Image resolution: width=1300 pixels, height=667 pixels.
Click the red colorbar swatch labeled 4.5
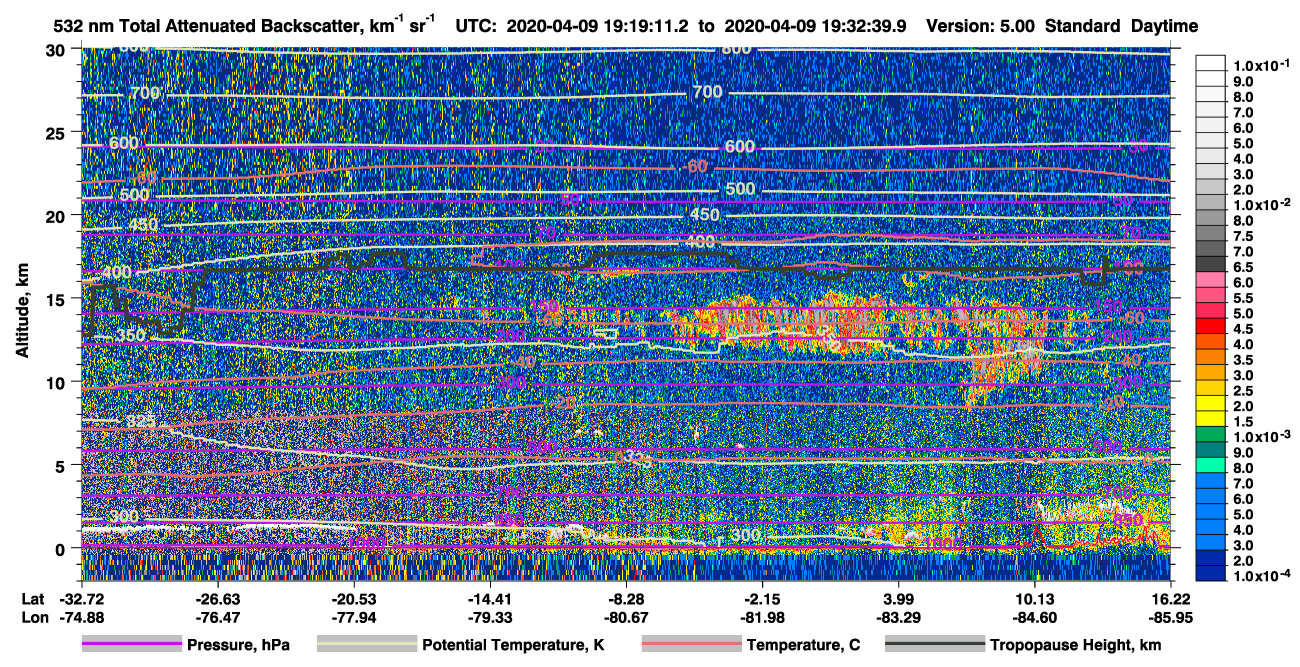point(1210,328)
